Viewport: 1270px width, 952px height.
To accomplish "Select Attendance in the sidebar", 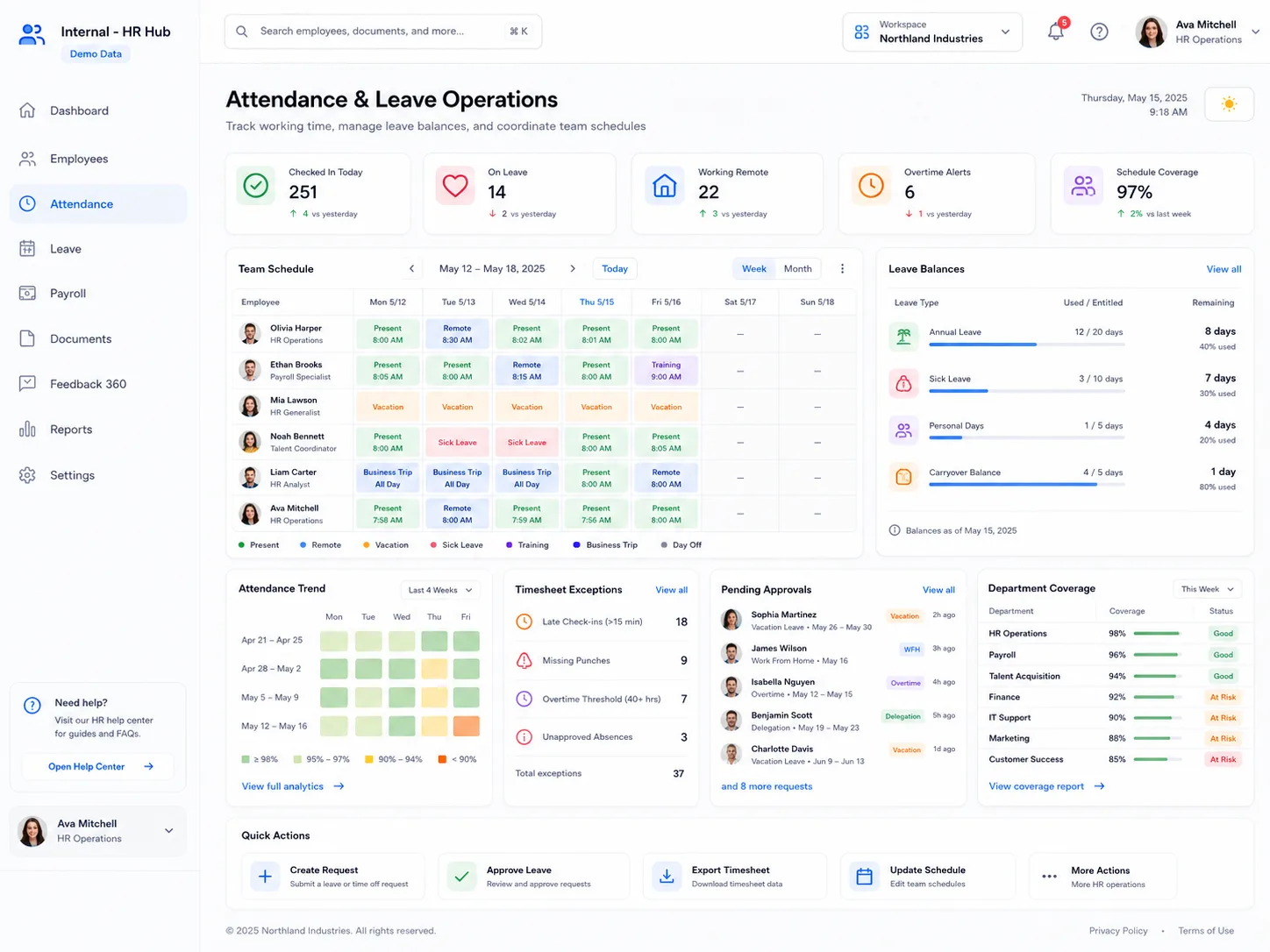I will (98, 204).
